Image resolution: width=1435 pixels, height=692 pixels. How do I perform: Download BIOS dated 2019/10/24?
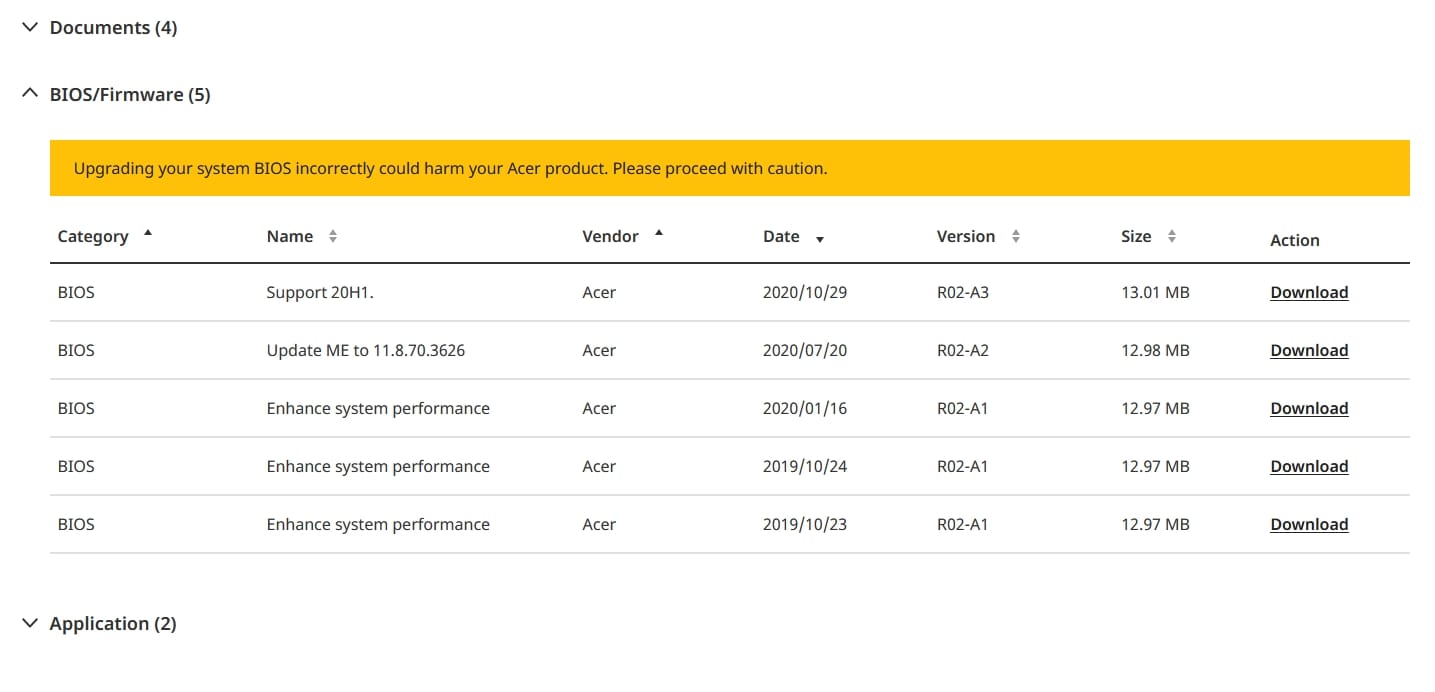tap(1309, 467)
